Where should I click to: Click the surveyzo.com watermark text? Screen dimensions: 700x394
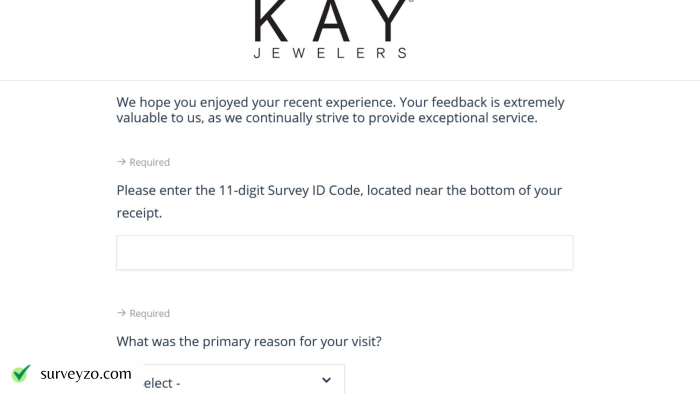point(86,374)
